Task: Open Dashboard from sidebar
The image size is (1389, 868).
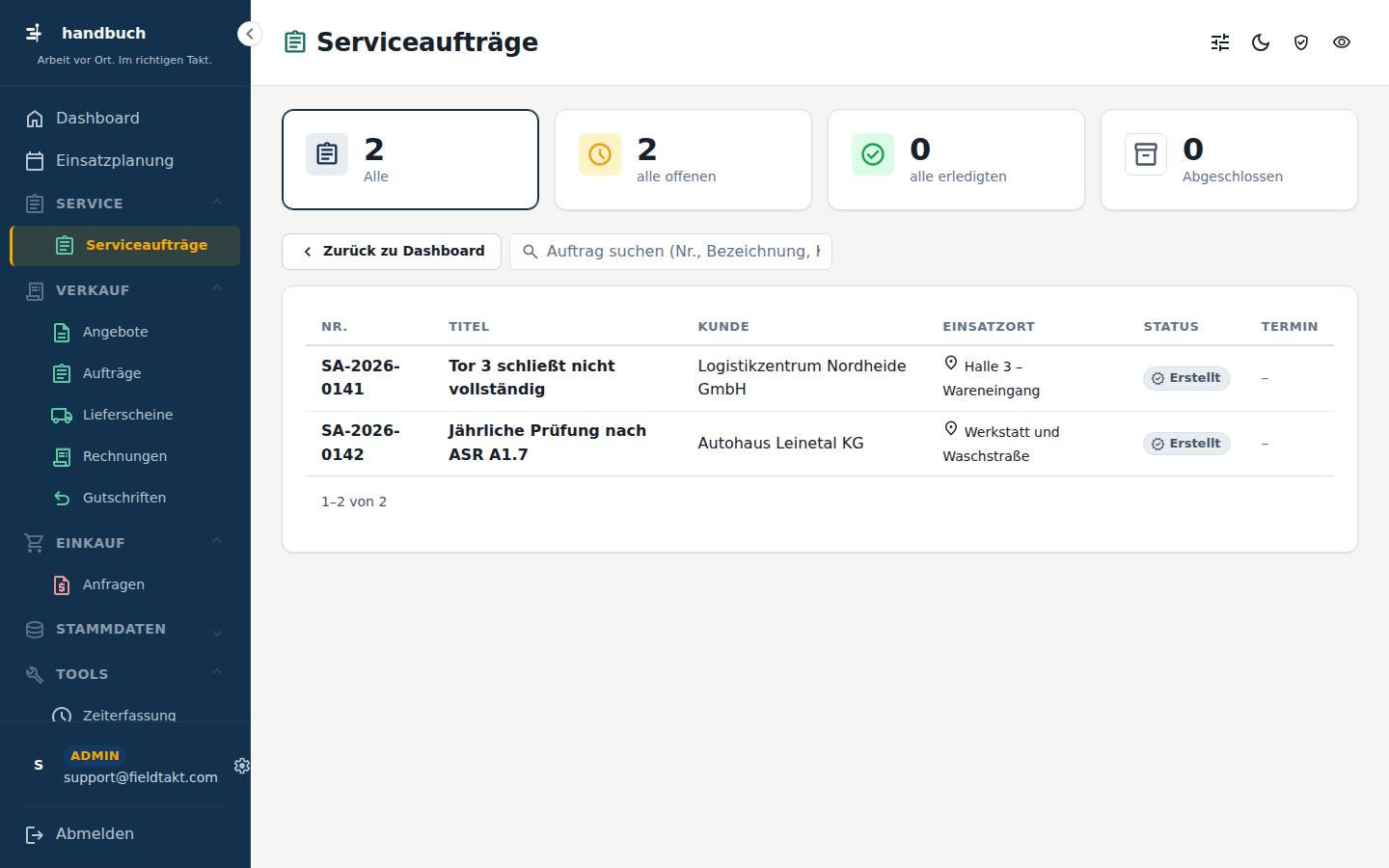Action: pyautogui.click(x=125, y=118)
